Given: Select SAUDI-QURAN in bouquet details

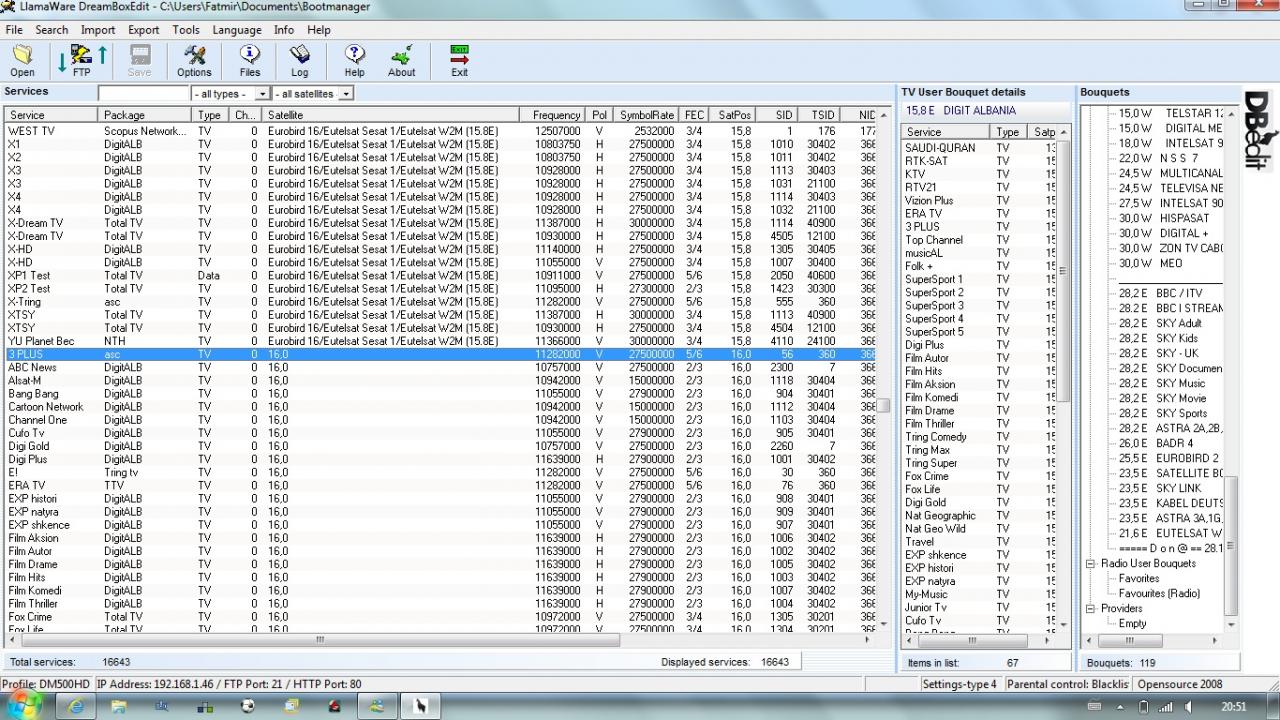Looking at the screenshot, I should pyautogui.click(x=940, y=148).
